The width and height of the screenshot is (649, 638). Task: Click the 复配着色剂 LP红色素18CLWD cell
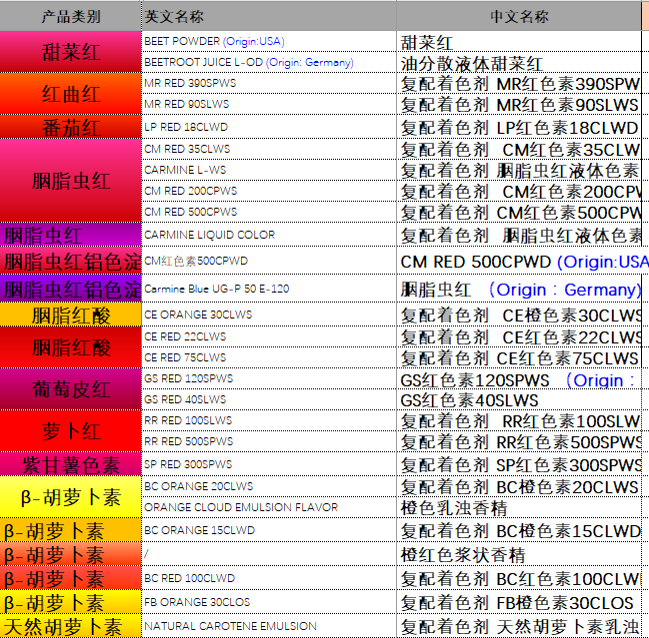tap(519, 127)
